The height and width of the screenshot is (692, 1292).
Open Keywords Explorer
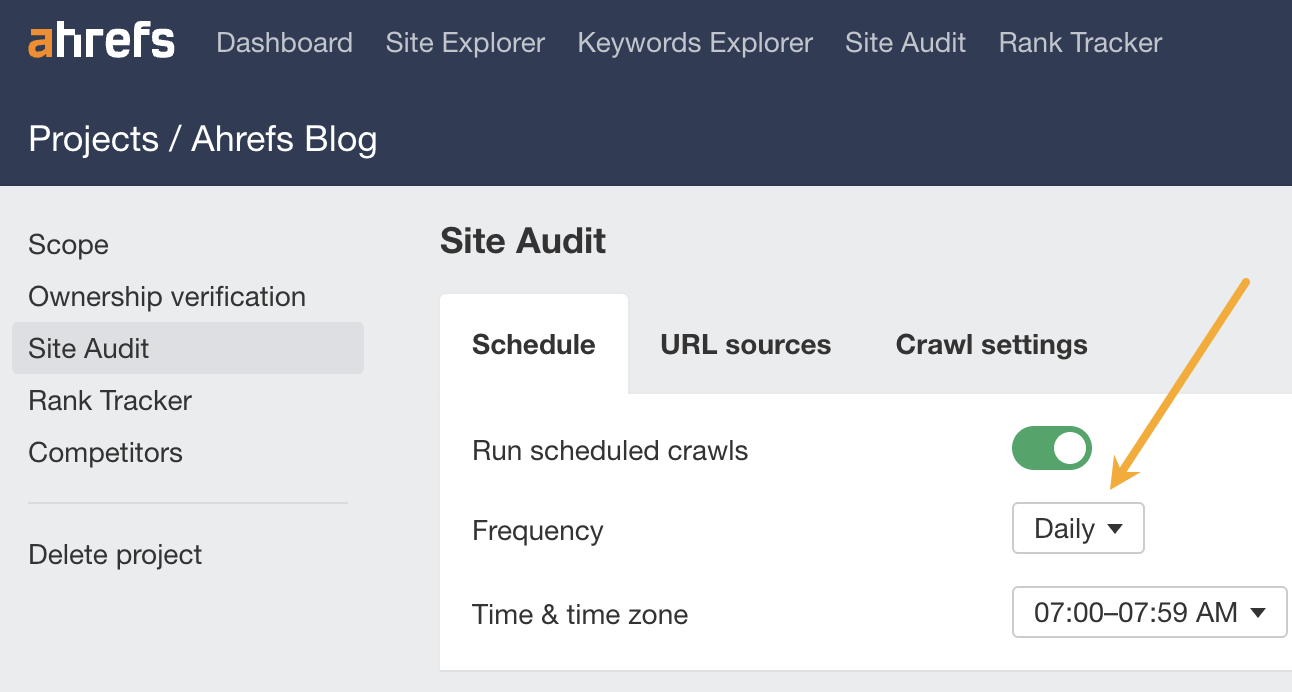click(694, 42)
